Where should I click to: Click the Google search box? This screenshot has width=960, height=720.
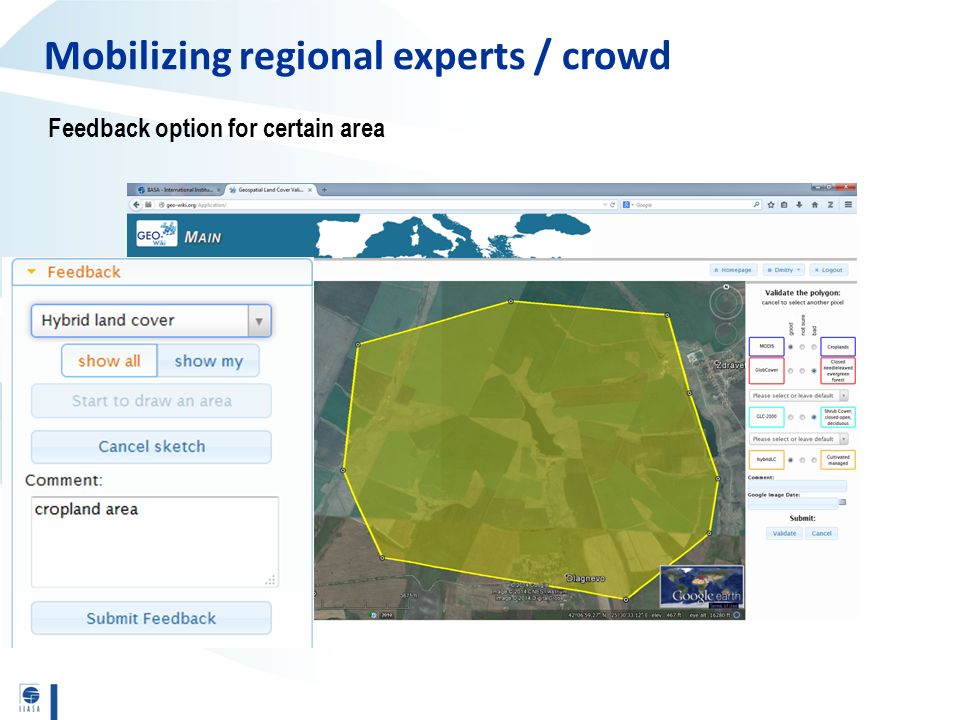(692, 204)
